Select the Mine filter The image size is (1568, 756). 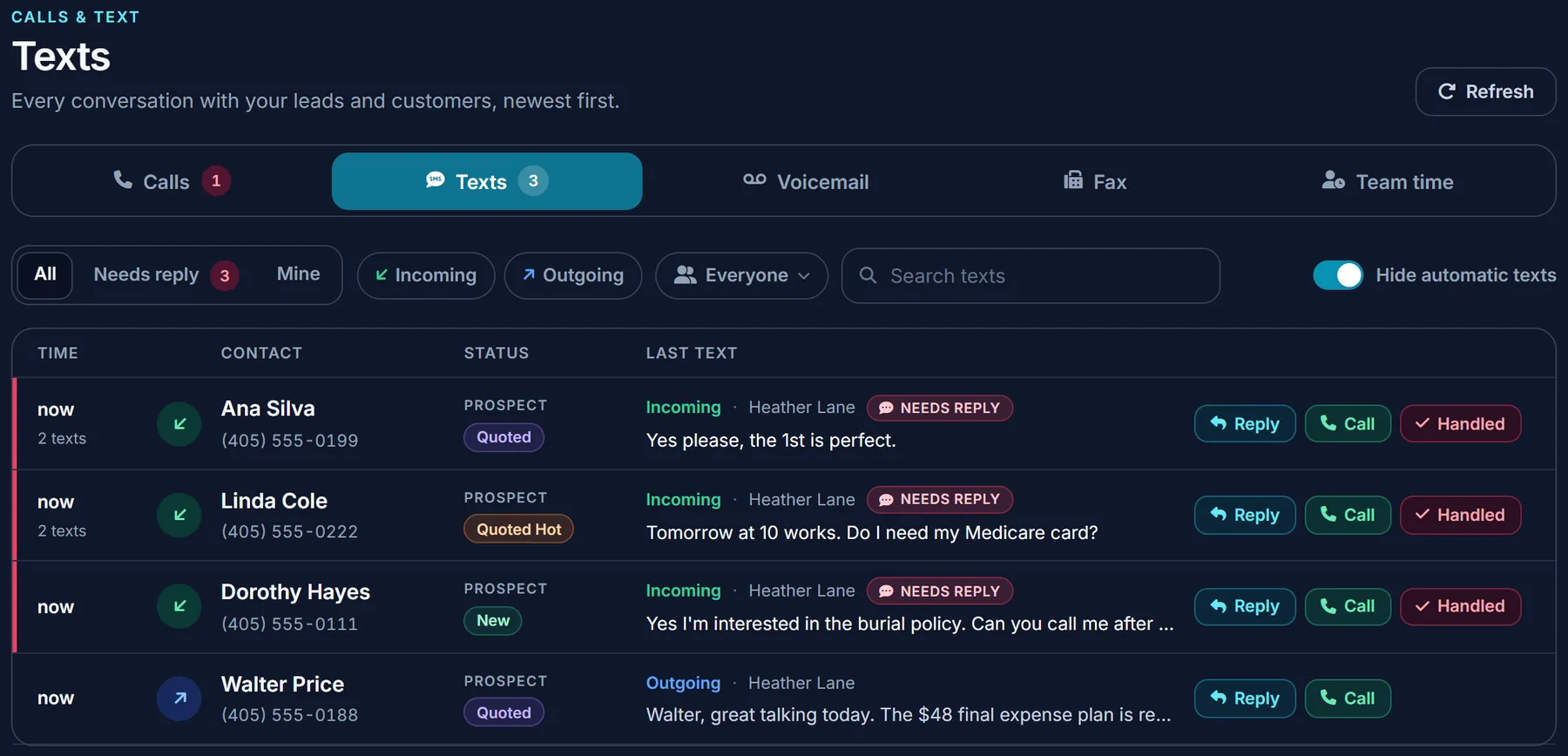coord(299,274)
